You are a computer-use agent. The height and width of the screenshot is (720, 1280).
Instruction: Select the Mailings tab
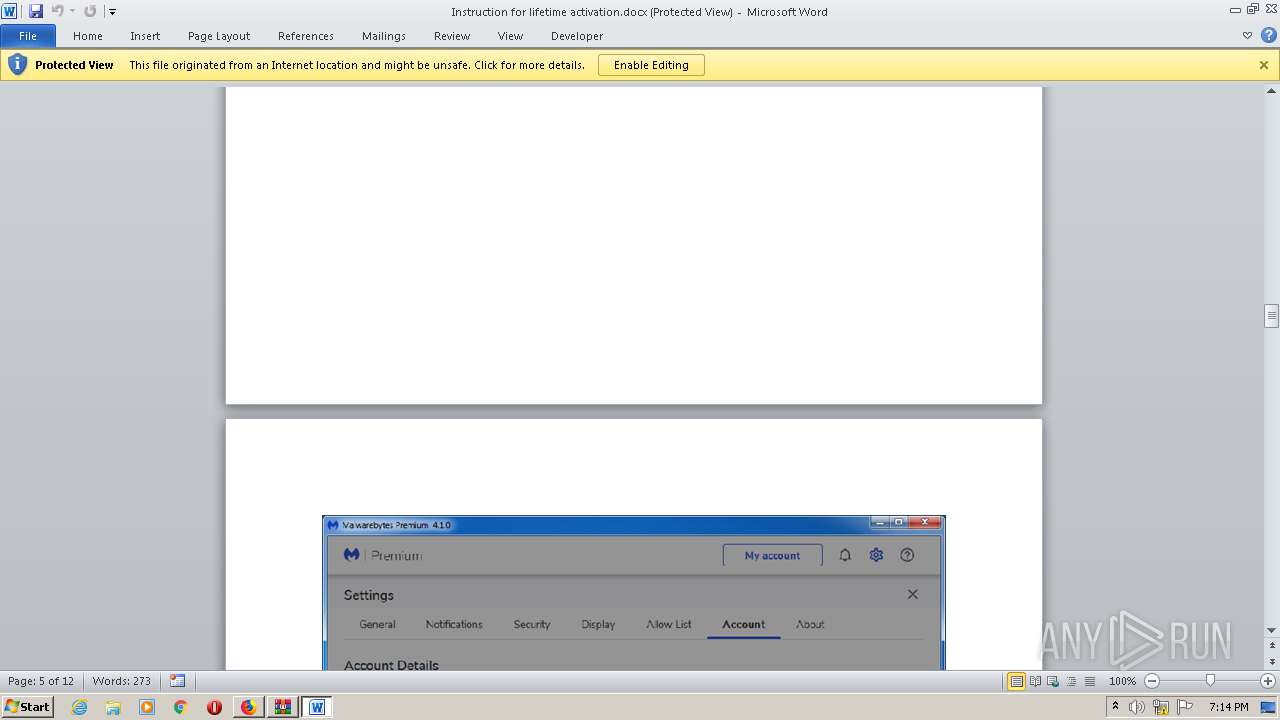tap(384, 36)
